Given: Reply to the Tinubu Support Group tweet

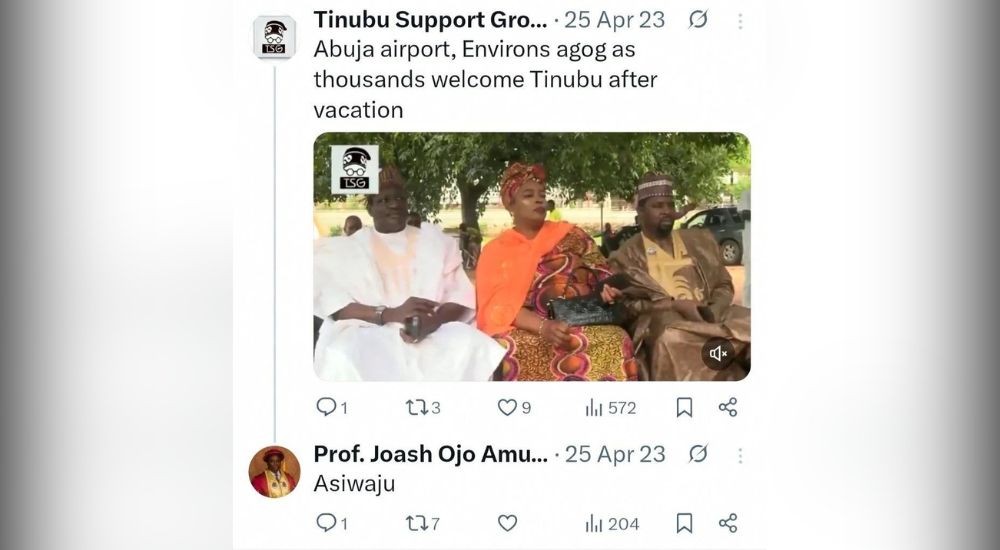Looking at the screenshot, I should 326,407.
